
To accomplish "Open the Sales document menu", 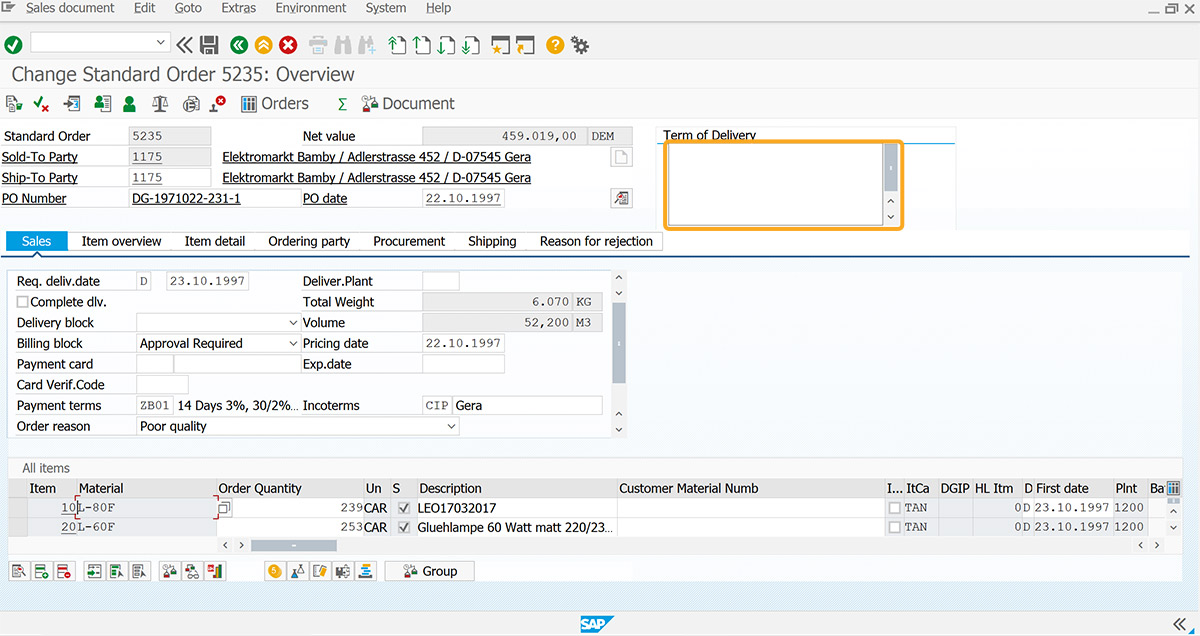I will pyautogui.click(x=70, y=8).
